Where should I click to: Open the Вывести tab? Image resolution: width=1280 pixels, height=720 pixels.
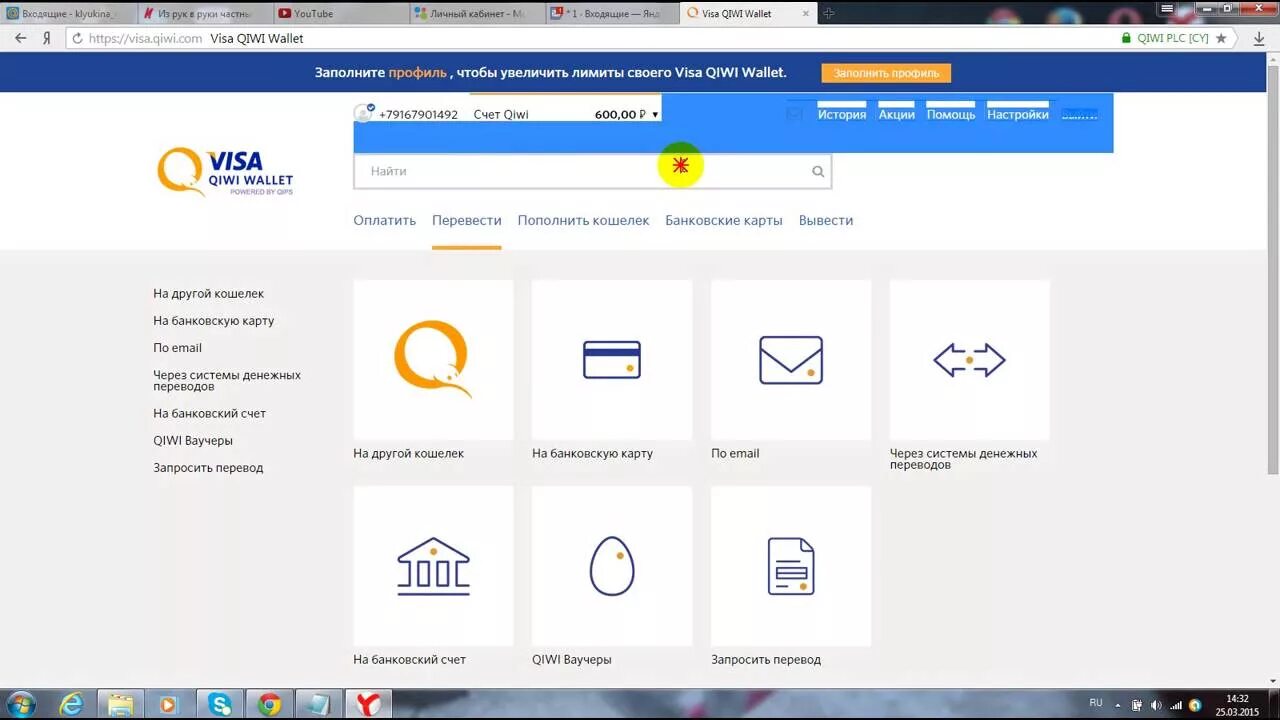pyautogui.click(x=826, y=220)
